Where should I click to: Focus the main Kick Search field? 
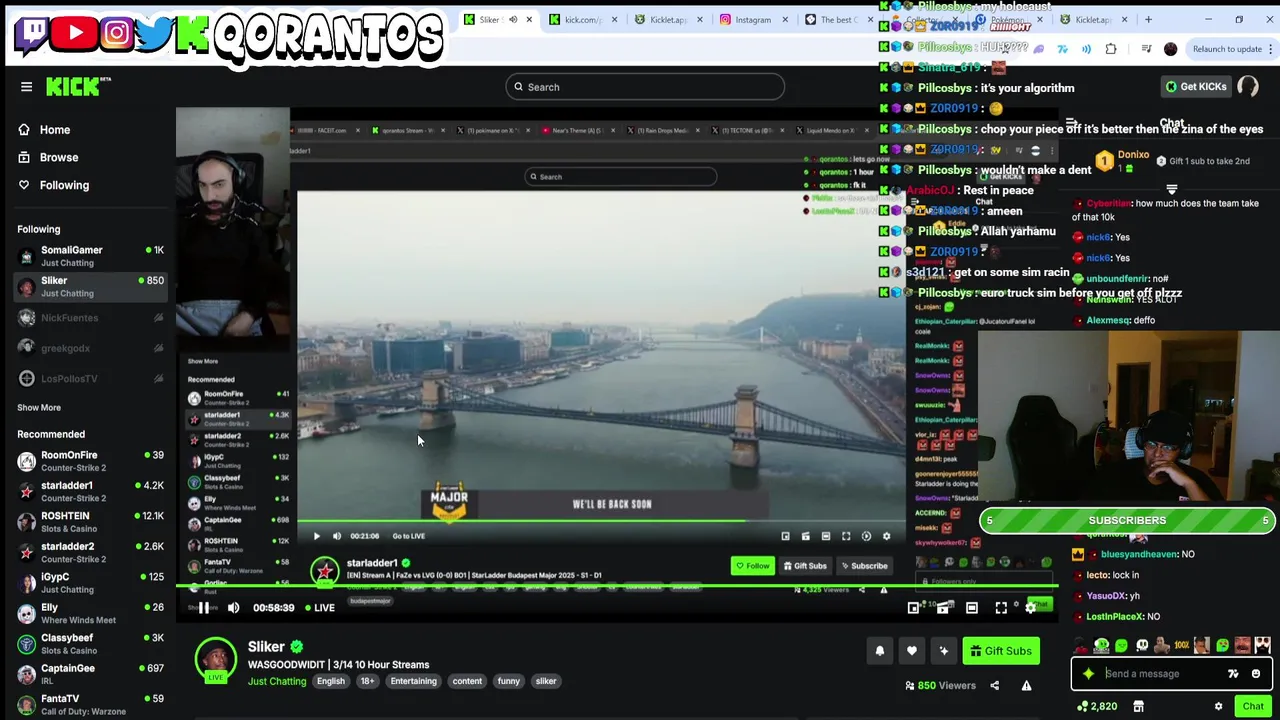(645, 87)
